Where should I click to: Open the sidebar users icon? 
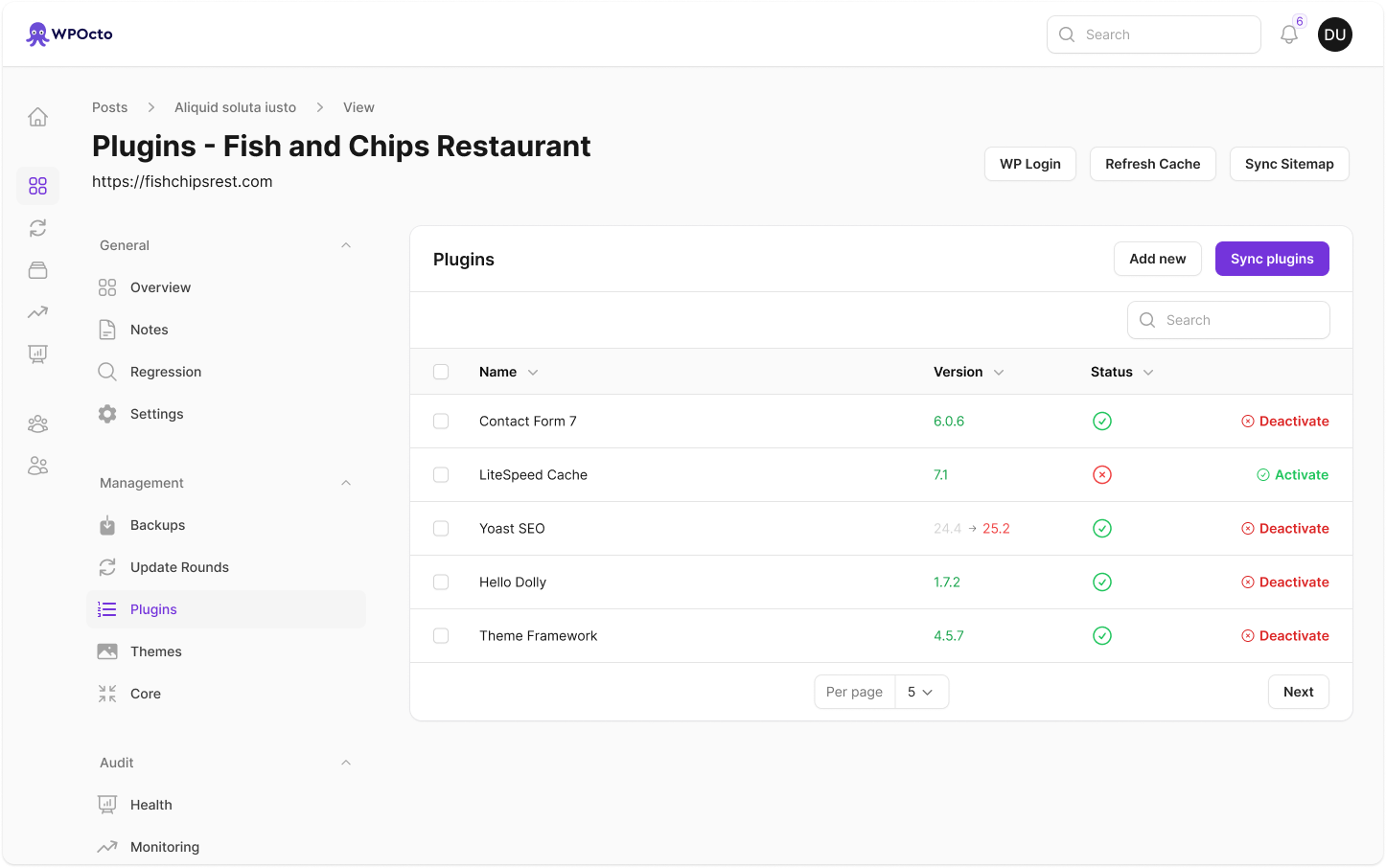click(37, 466)
